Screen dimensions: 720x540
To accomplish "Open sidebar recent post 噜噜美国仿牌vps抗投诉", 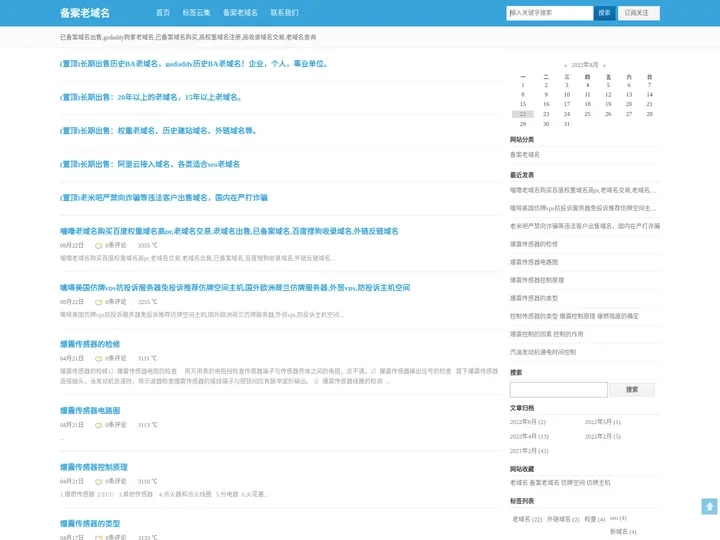I will [583, 208].
